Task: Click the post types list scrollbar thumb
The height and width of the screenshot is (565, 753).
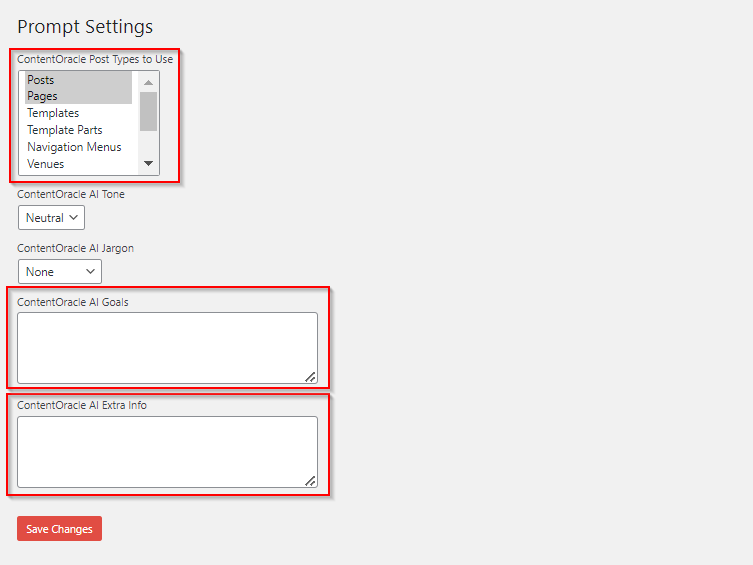Action: [148, 111]
